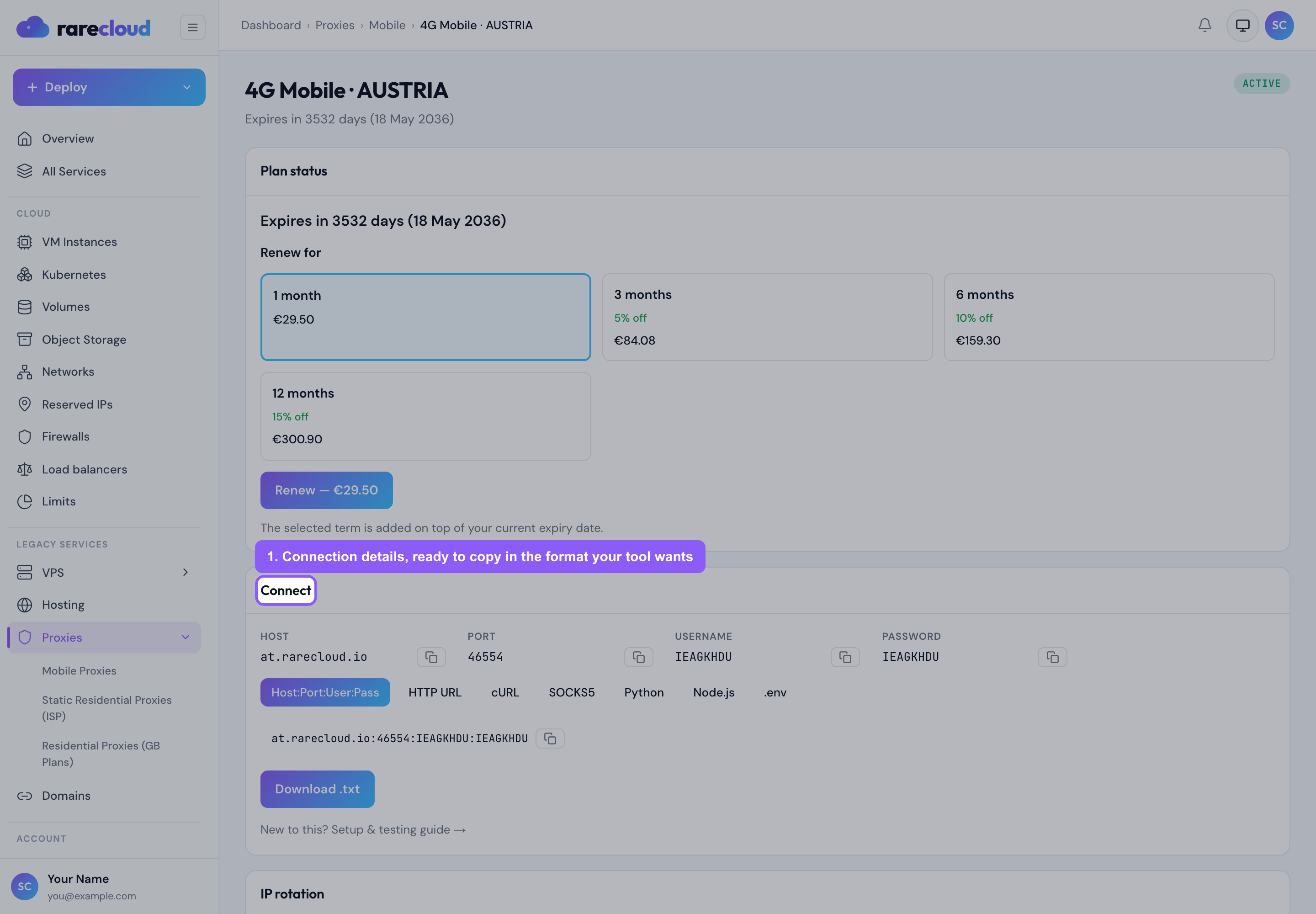Open Mobile Proxies in sidebar
The width and height of the screenshot is (1316, 914).
click(x=79, y=670)
